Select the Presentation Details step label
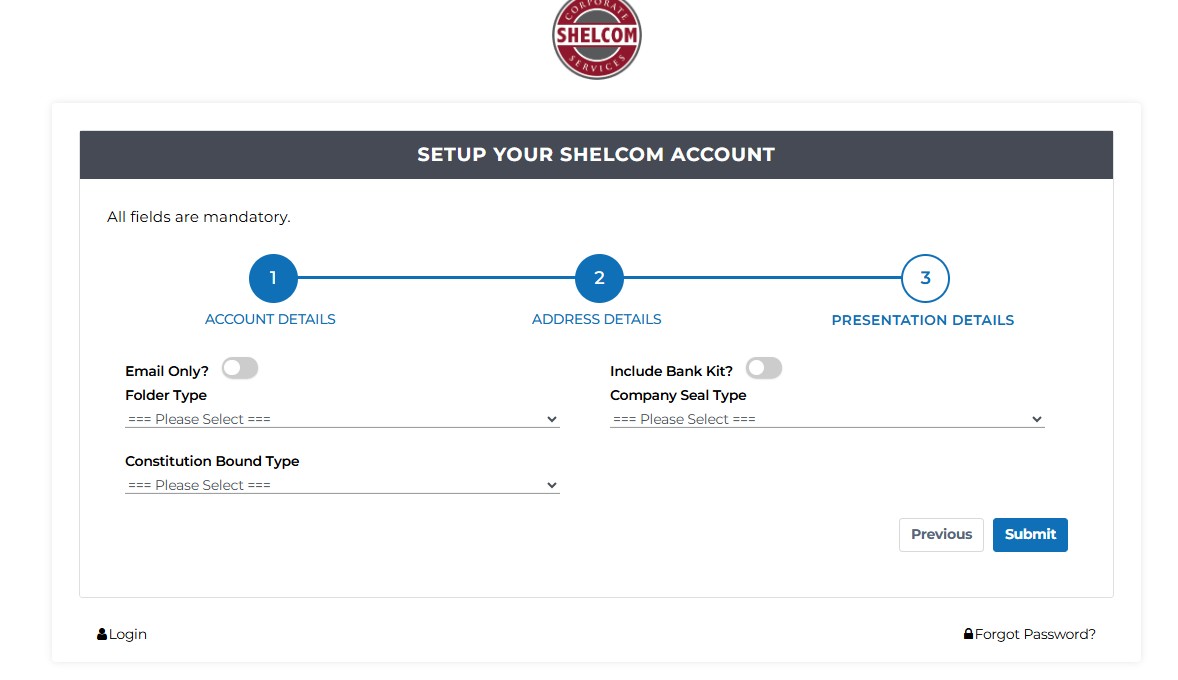The height and width of the screenshot is (680, 1178). click(x=923, y=320)
